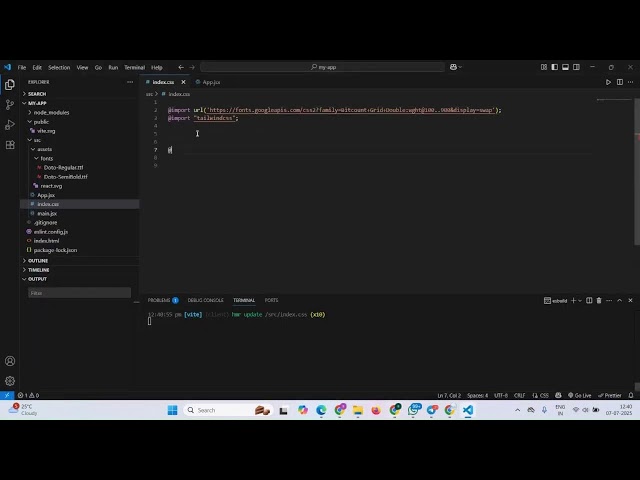Open editor more actions ellipsis
640x480 pixels.
point(631,82)
